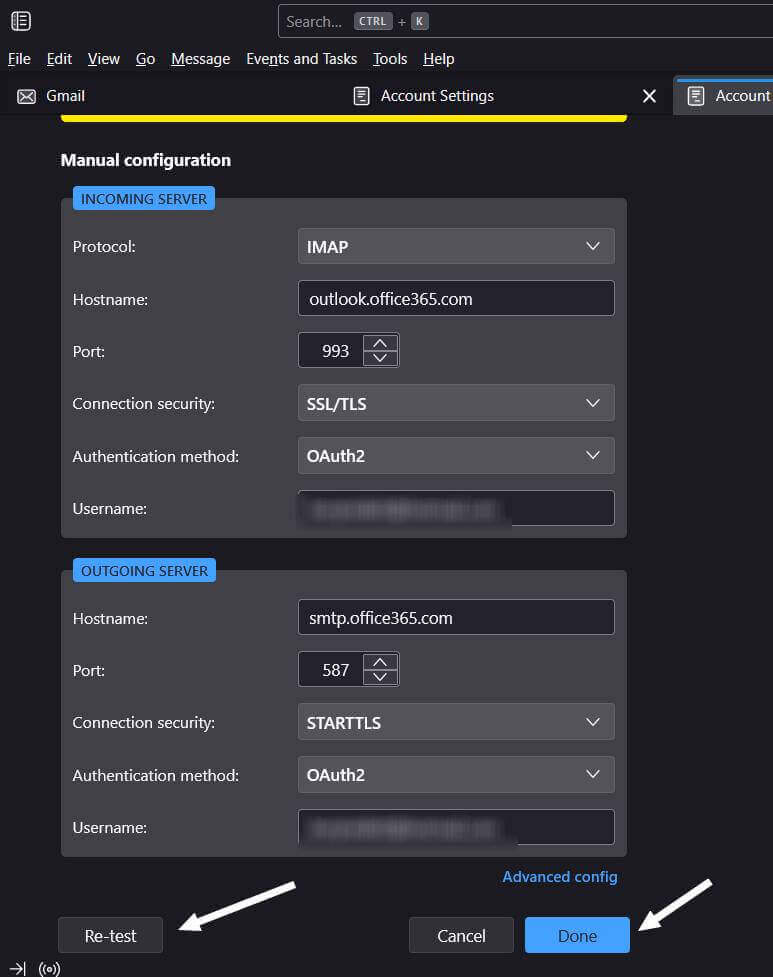
Task: Open the Edit menu
Action: tap(59, 59)
